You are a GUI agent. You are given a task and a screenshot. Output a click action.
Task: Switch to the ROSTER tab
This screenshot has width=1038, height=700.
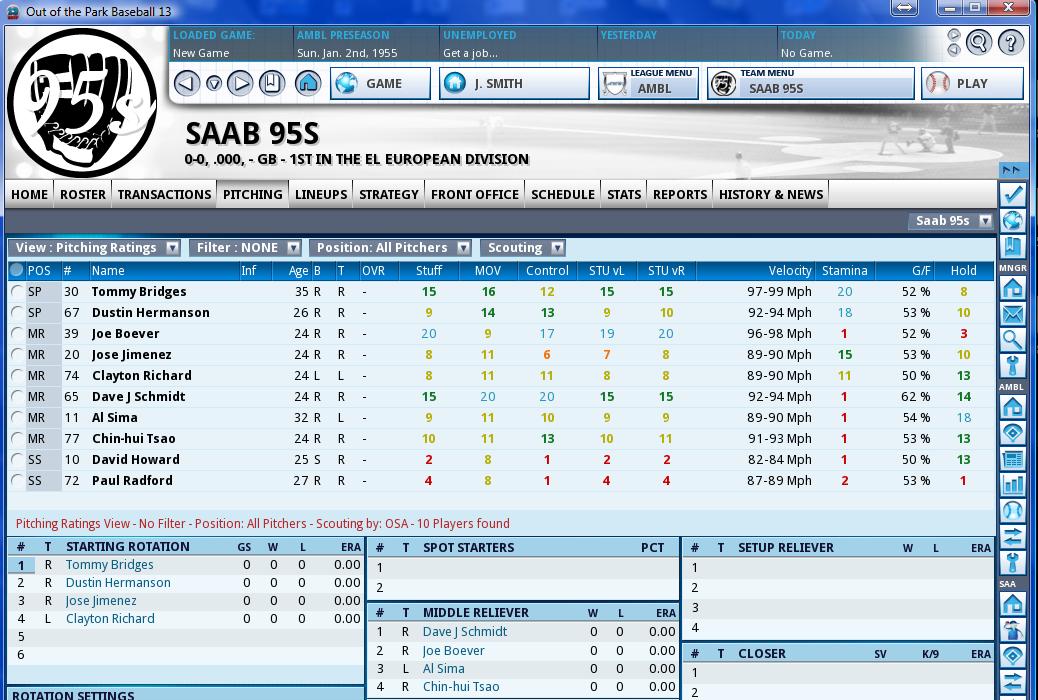(x=83, y=194)
